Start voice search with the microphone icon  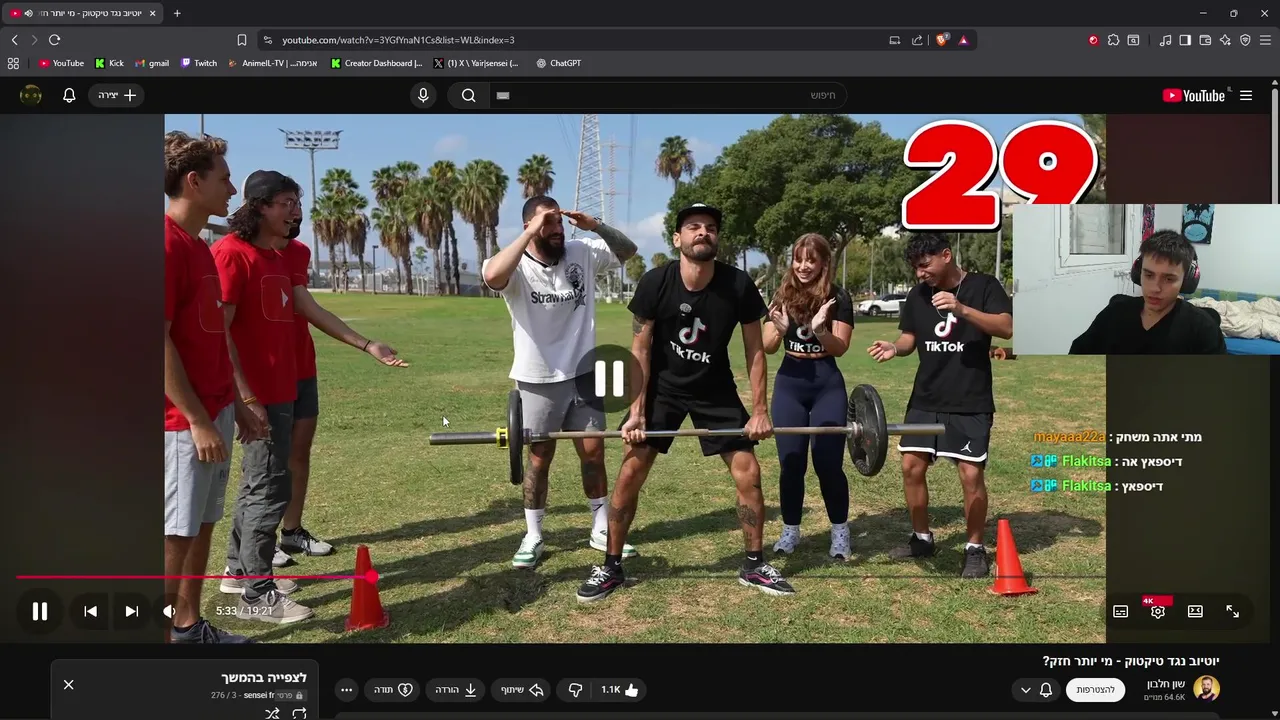coord(423,95)
